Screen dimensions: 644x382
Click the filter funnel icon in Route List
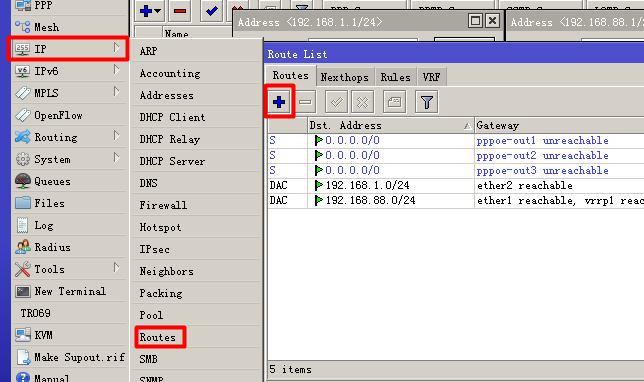(x=427, y=101)
